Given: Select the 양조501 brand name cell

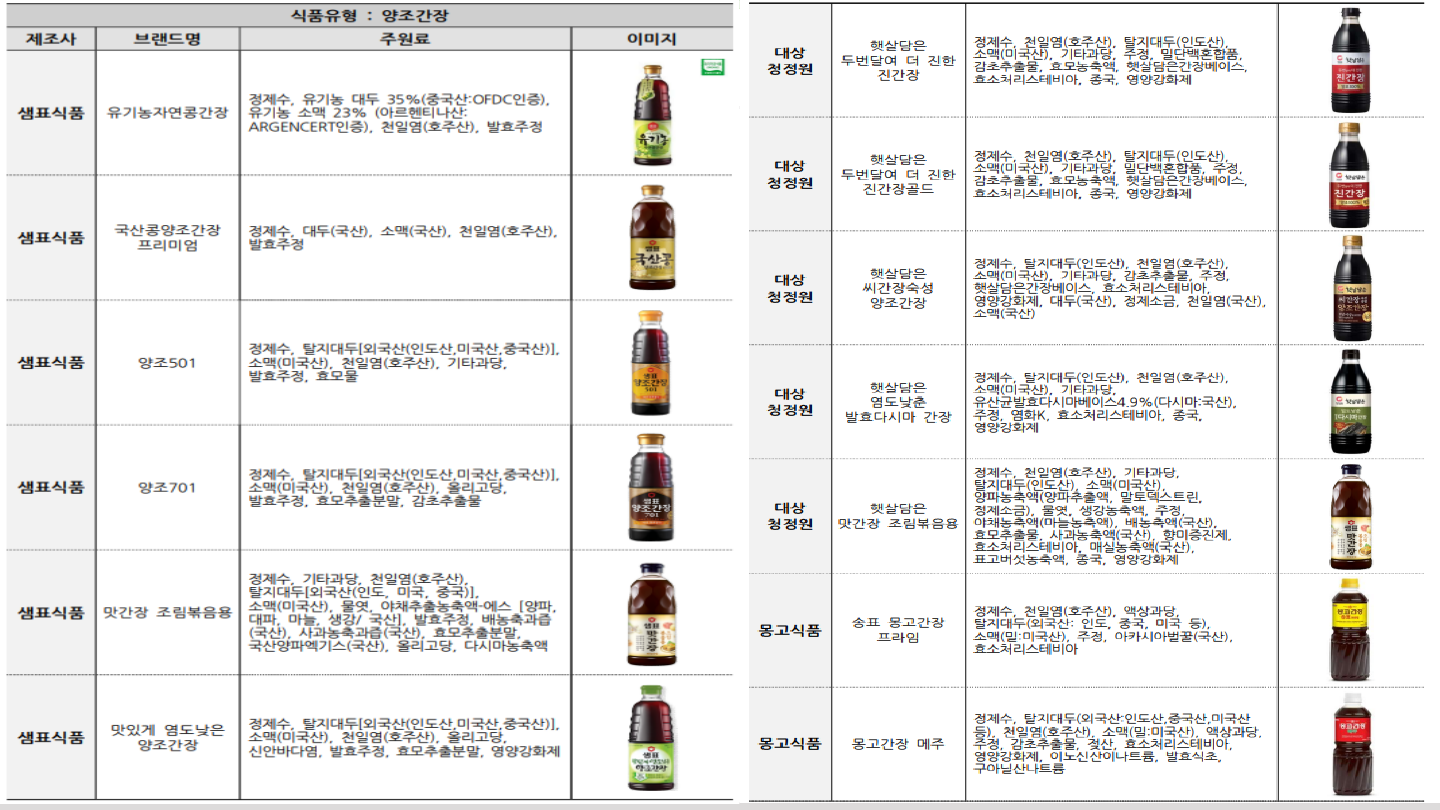Looking at the screenshot, I should 167,363.
